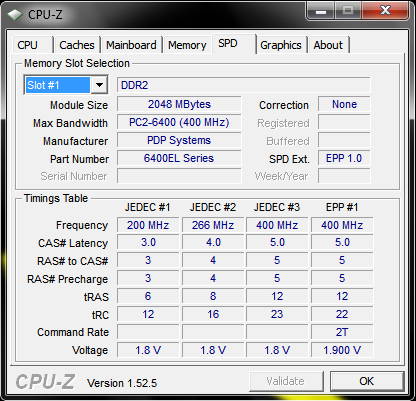The width and height of the screenshot is (416, 401).
Task: Click the JEDEC #3 tRC value 23
Action: (x=277, y=314)
